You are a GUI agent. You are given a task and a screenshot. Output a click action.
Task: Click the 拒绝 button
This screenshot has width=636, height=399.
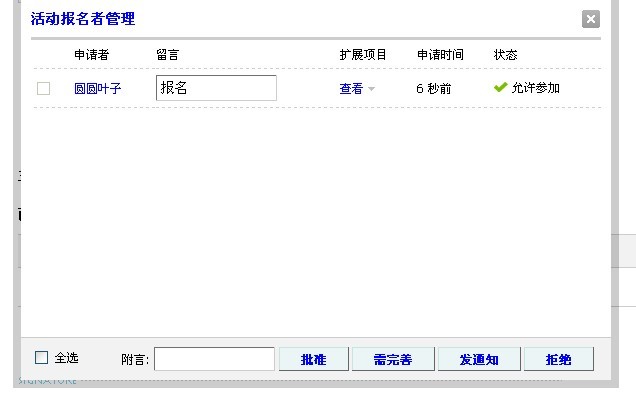(559, 359)
